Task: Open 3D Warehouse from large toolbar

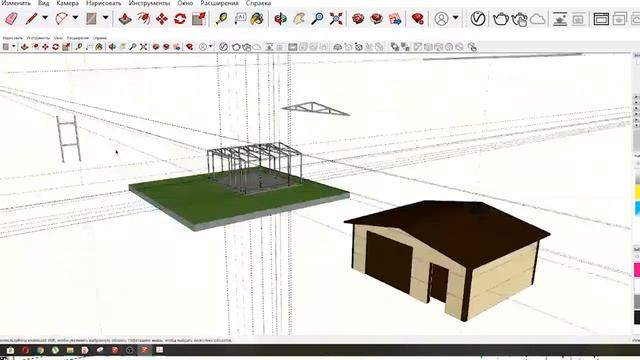Action: [x=358, y=19]
